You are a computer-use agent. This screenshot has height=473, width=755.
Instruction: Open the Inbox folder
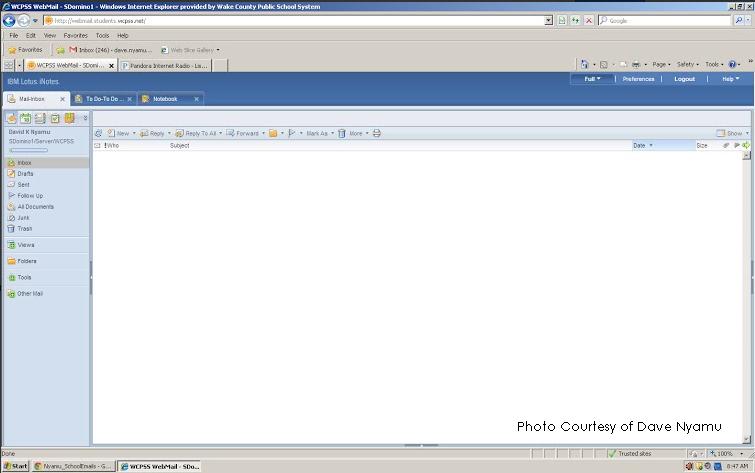coord(46,163)
